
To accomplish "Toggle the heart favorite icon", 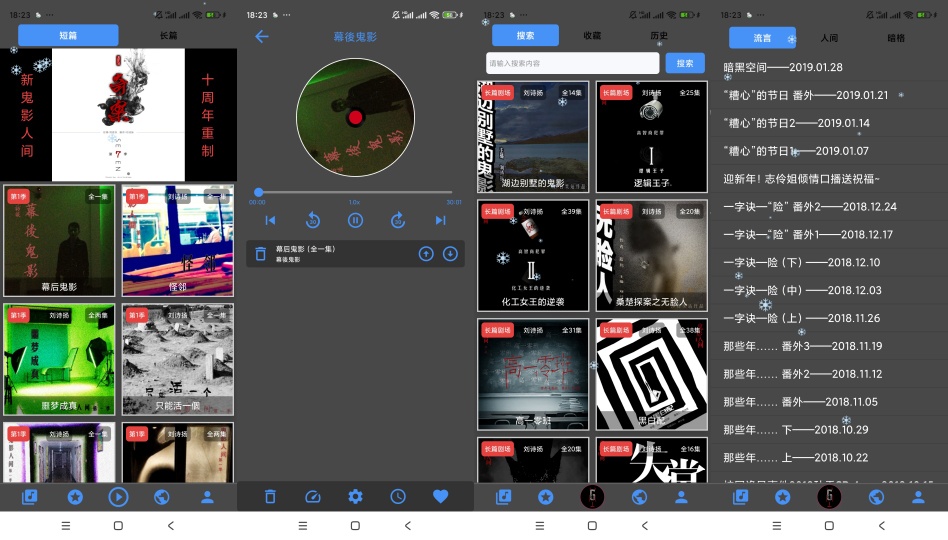I will tap(441, 496).
